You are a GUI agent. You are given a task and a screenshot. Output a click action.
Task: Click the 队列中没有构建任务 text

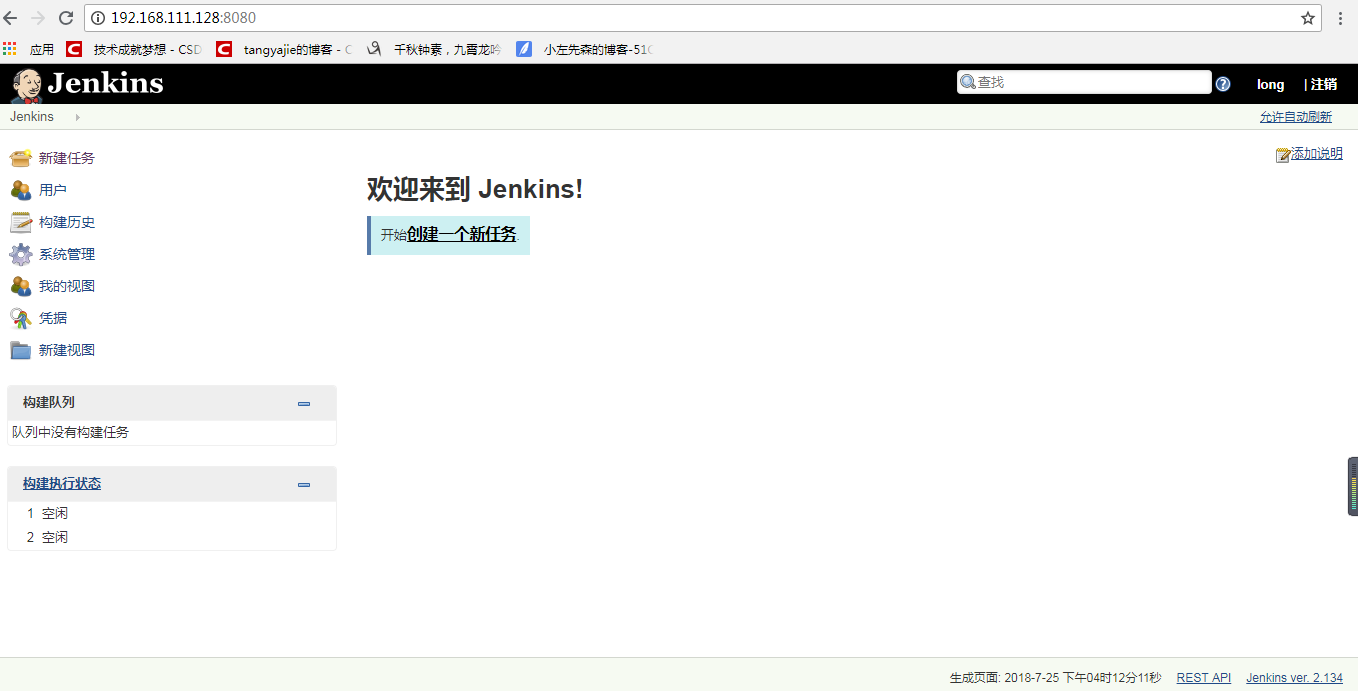71,433
